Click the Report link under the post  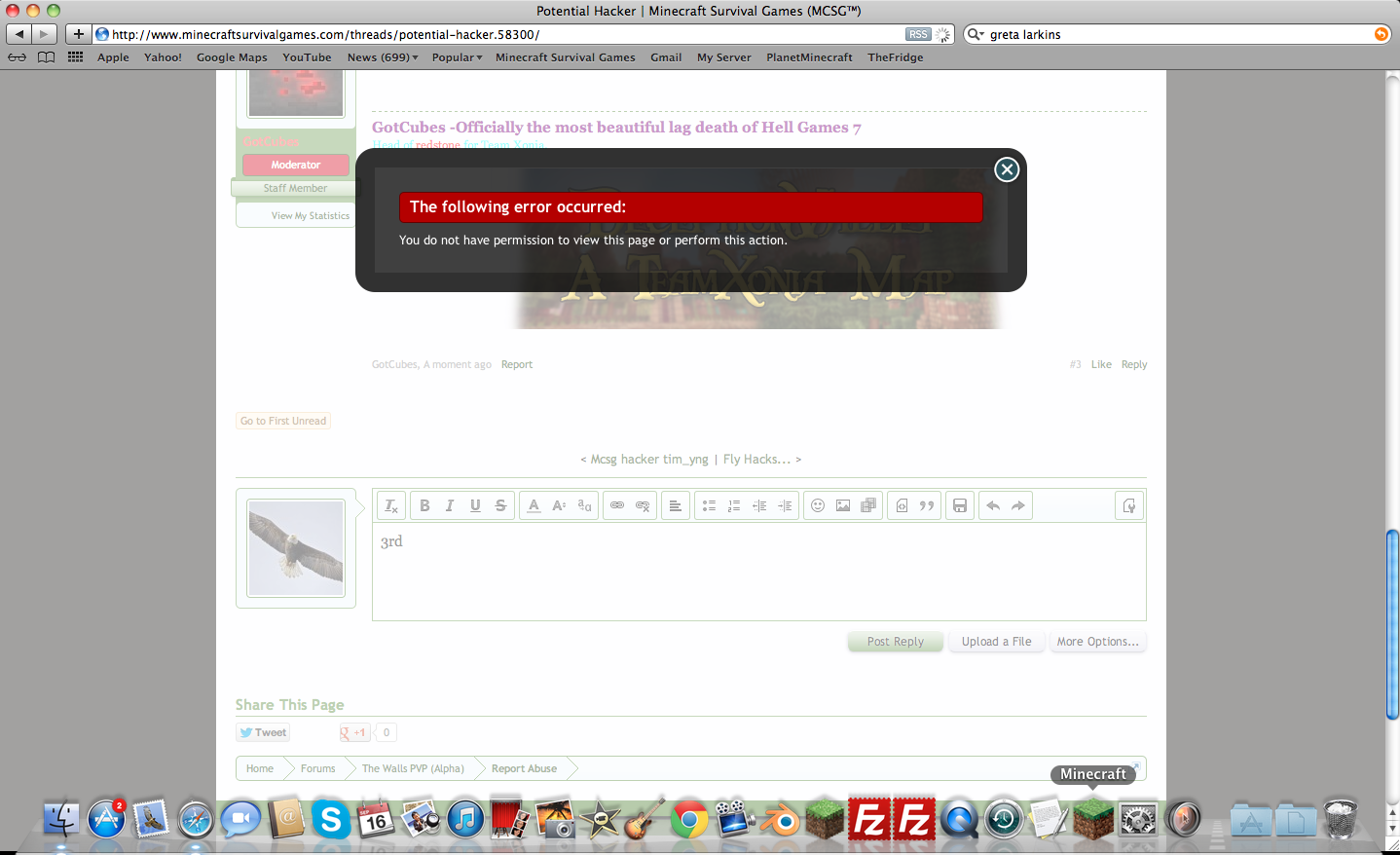(x=517, y=364)
